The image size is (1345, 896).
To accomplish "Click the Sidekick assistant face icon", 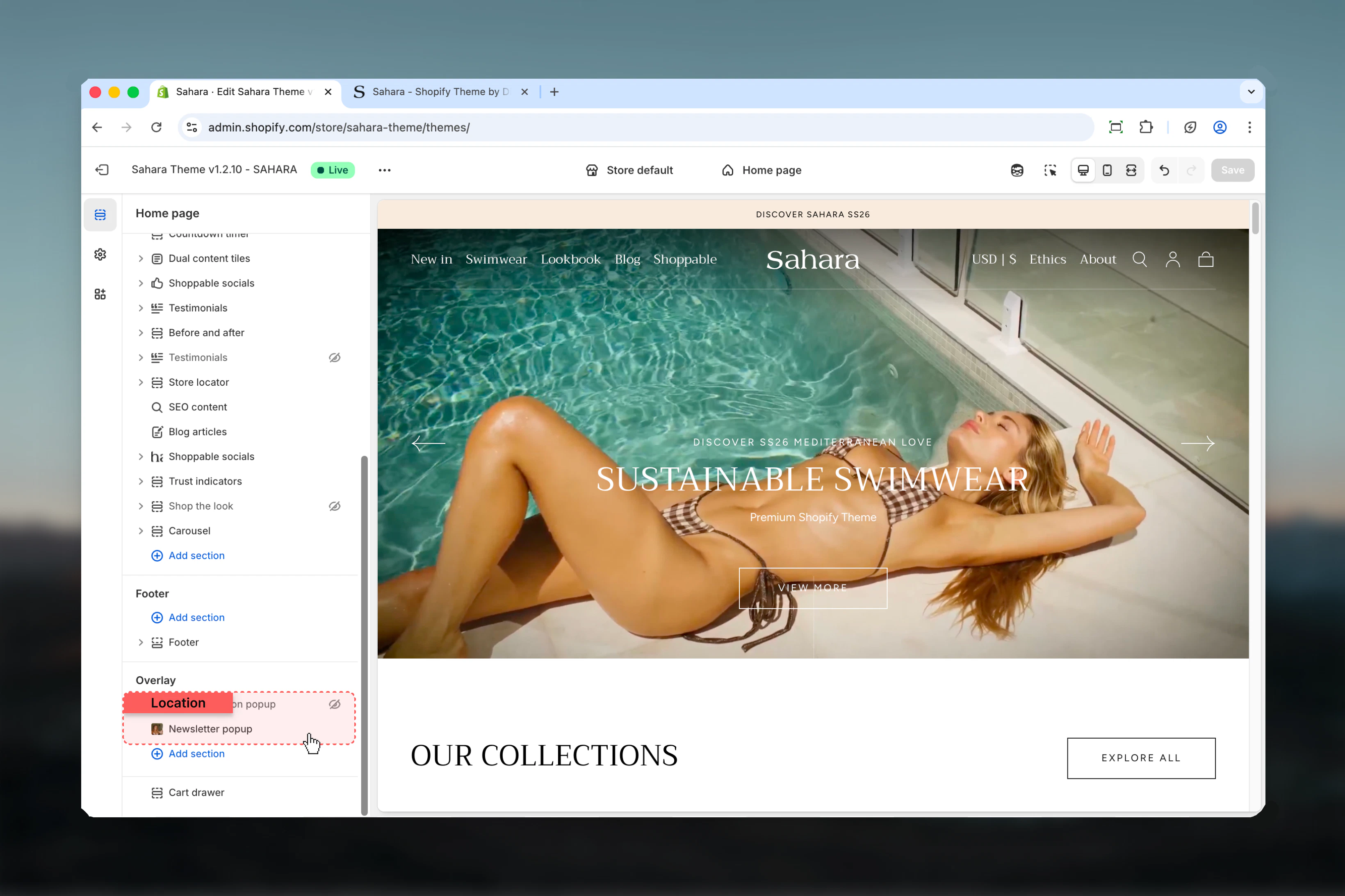I will point(1017,170).
